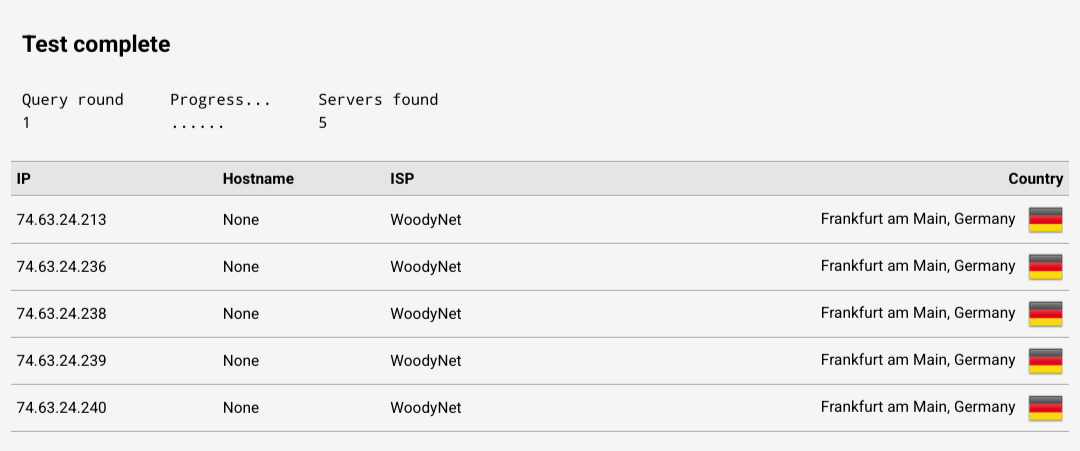This screenshot has height=451, width=1080.
Task: Click the Hostname column header
Action: 258,179
